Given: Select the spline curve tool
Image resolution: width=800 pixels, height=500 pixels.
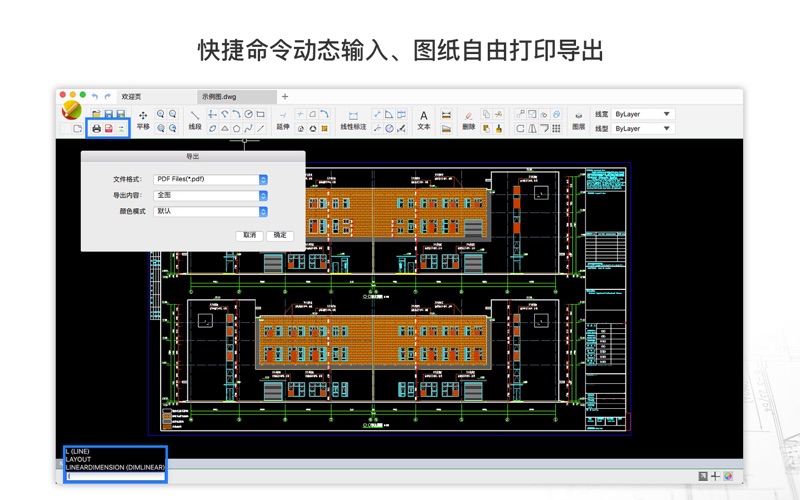Looking at the screenshot, I should (x=248, y=129).
